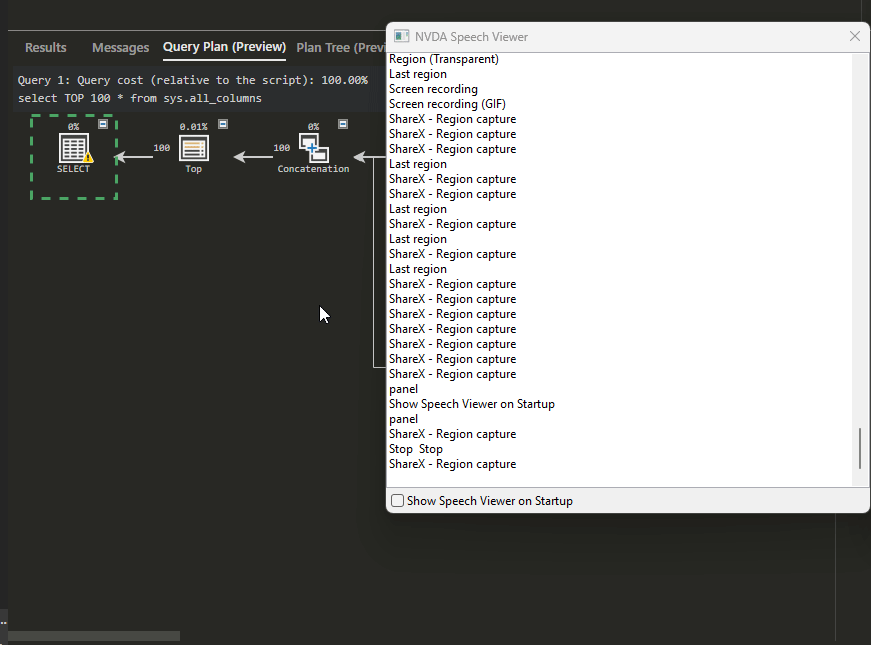Click the Stop Stop line in Speech Viewer
Viewport: 871px width, 645px height.
pos(415,448)
